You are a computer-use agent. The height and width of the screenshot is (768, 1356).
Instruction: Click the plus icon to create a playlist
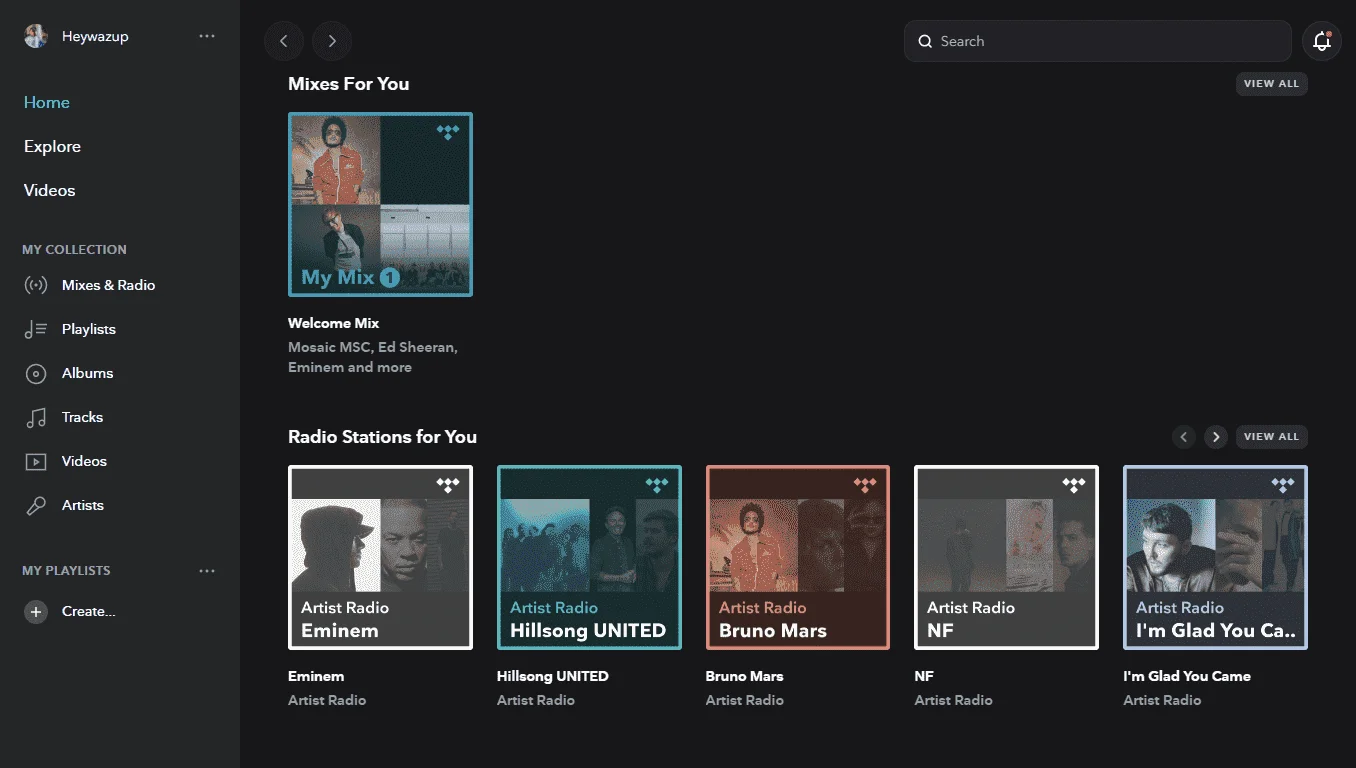[36, 611]
